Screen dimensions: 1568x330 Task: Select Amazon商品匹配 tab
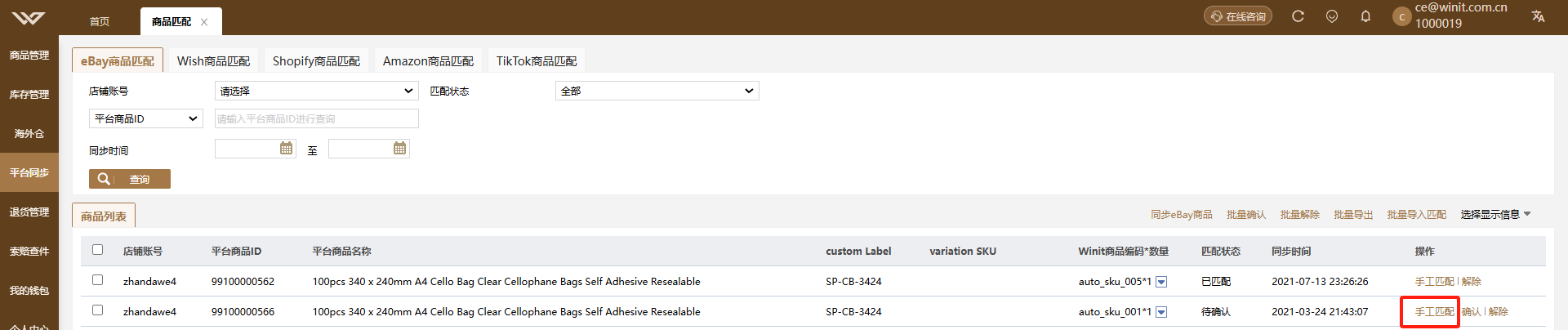coord(428,60)
